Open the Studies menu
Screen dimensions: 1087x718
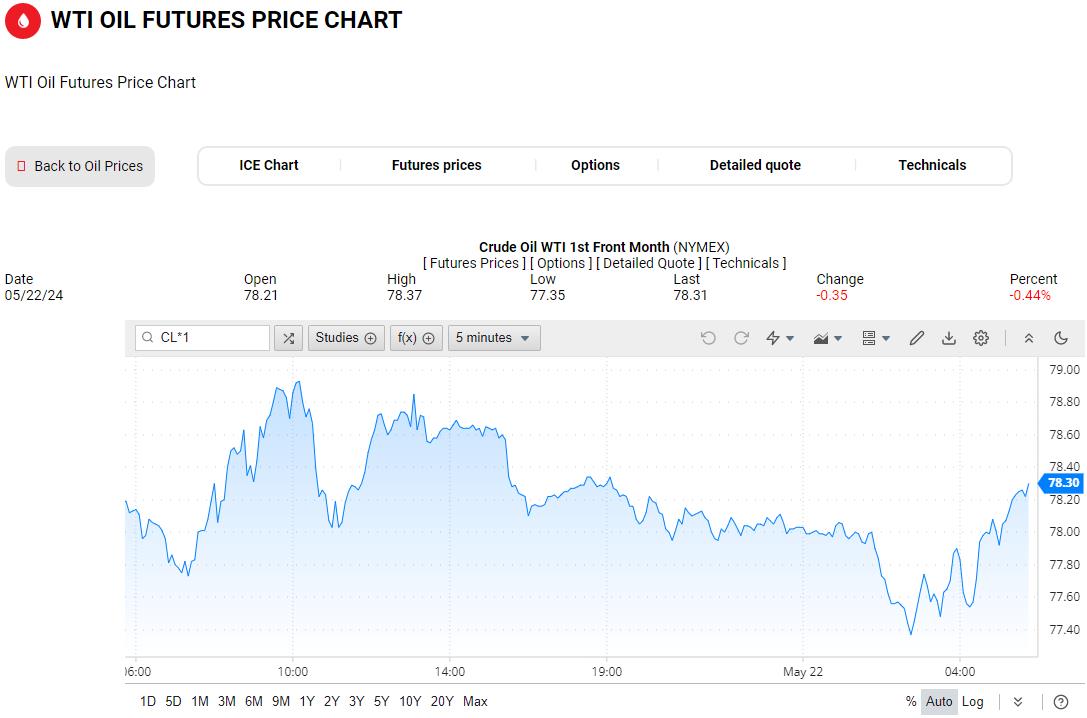click(346, 338)
